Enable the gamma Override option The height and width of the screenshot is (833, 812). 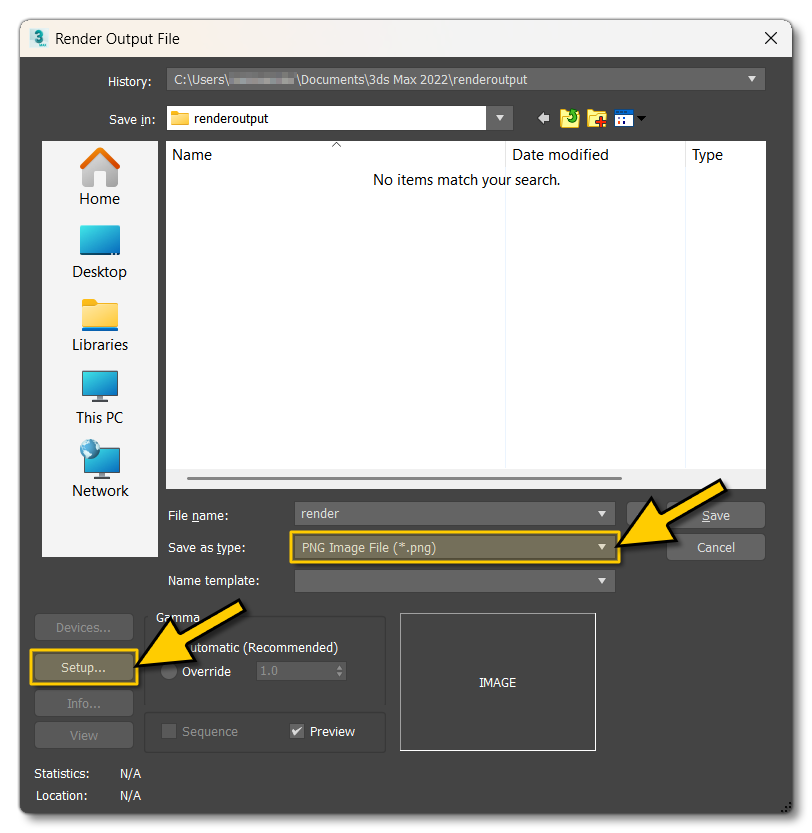click(x=167, y=671)
